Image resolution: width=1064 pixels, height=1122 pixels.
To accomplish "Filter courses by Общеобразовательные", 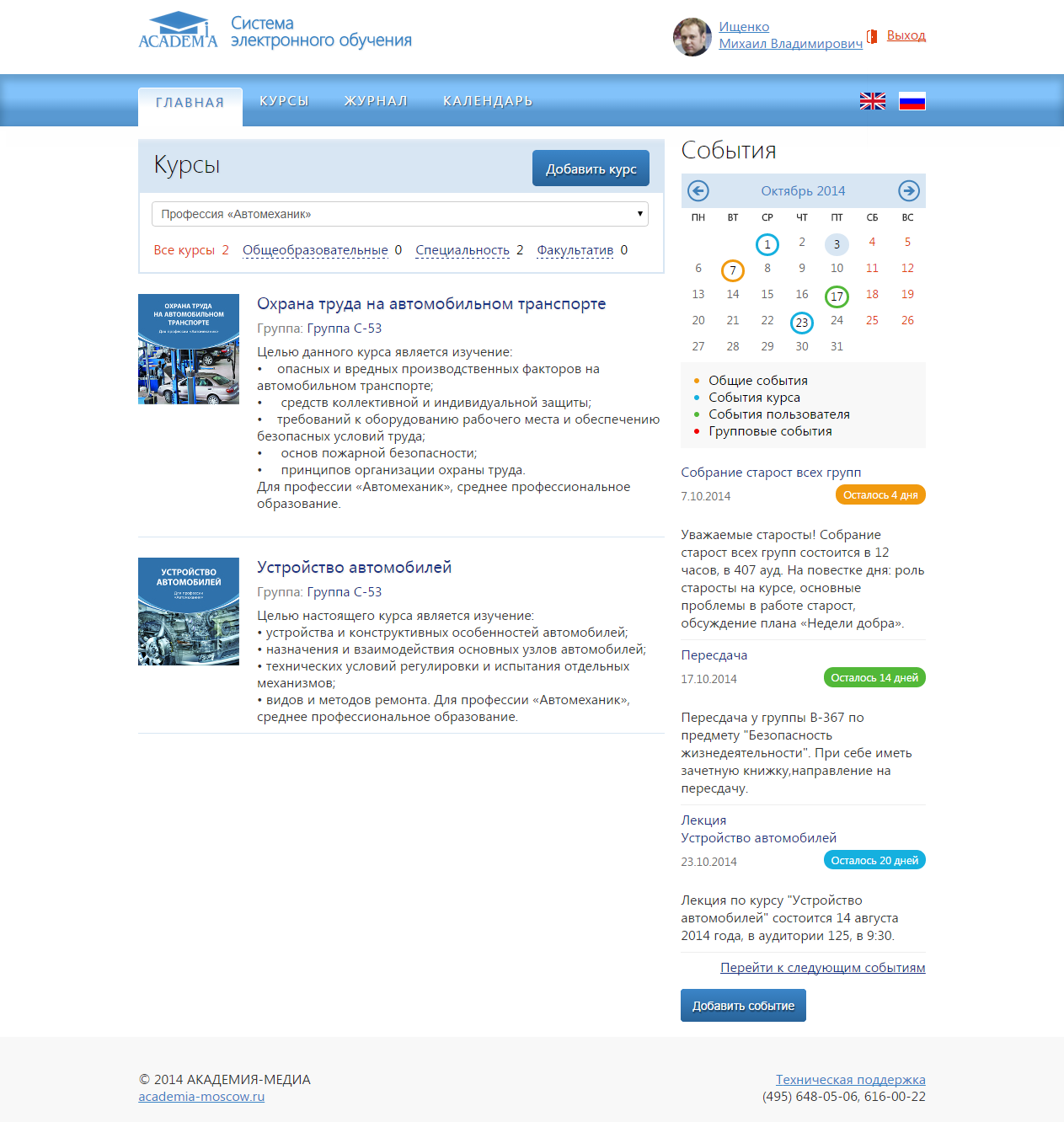I will pos(315,250).
